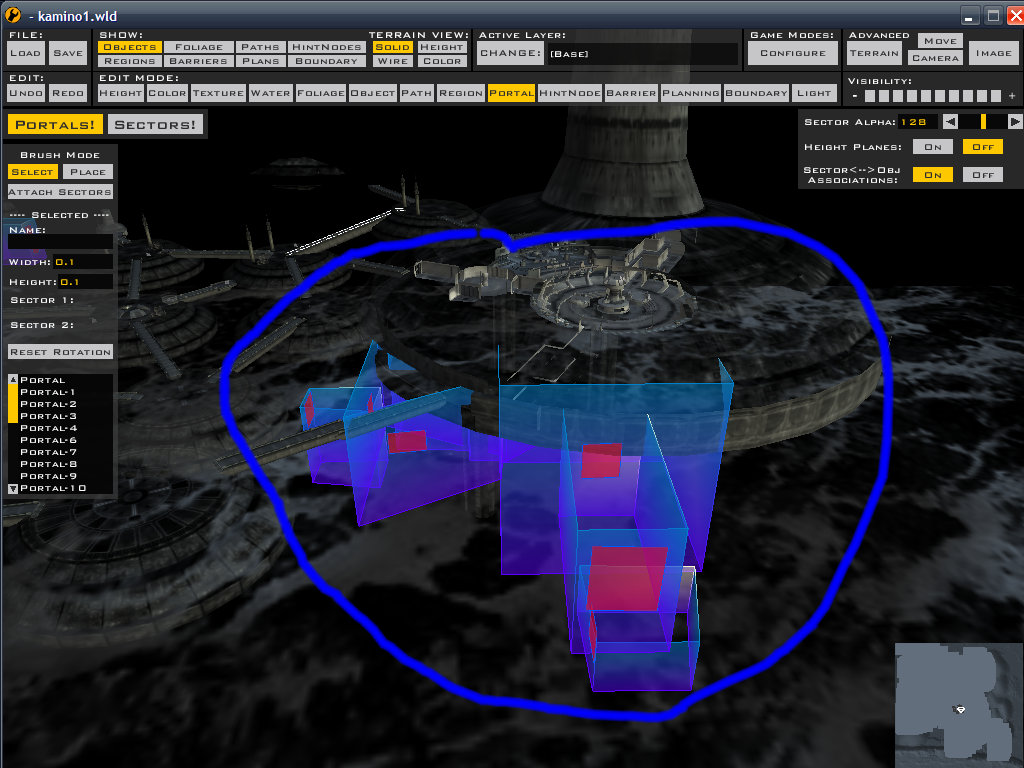
Task: Toggle HintNodes display in Show section
Action: coord(327,47)
